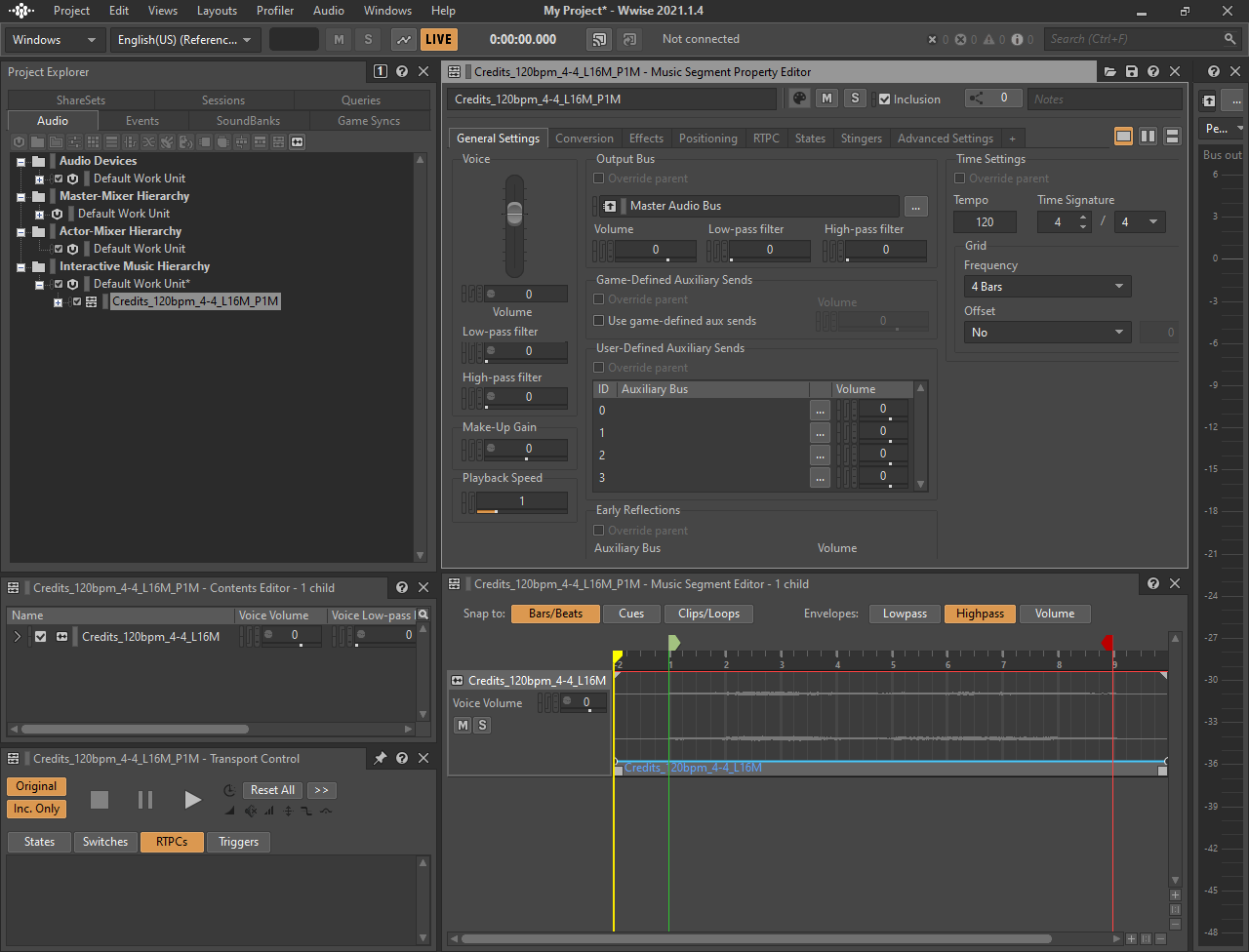Toggle the LIVE edit mode button
The image size is (1249, 952).
(x=439, y=39)
